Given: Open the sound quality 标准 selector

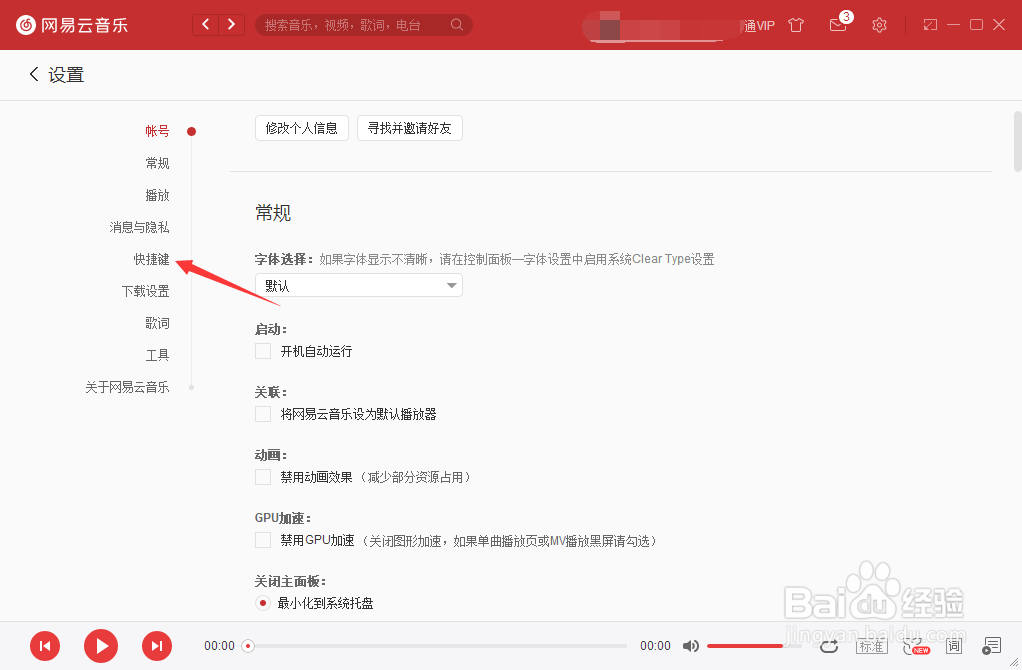Looking at the screenshot, I should (x=871, y=646).
